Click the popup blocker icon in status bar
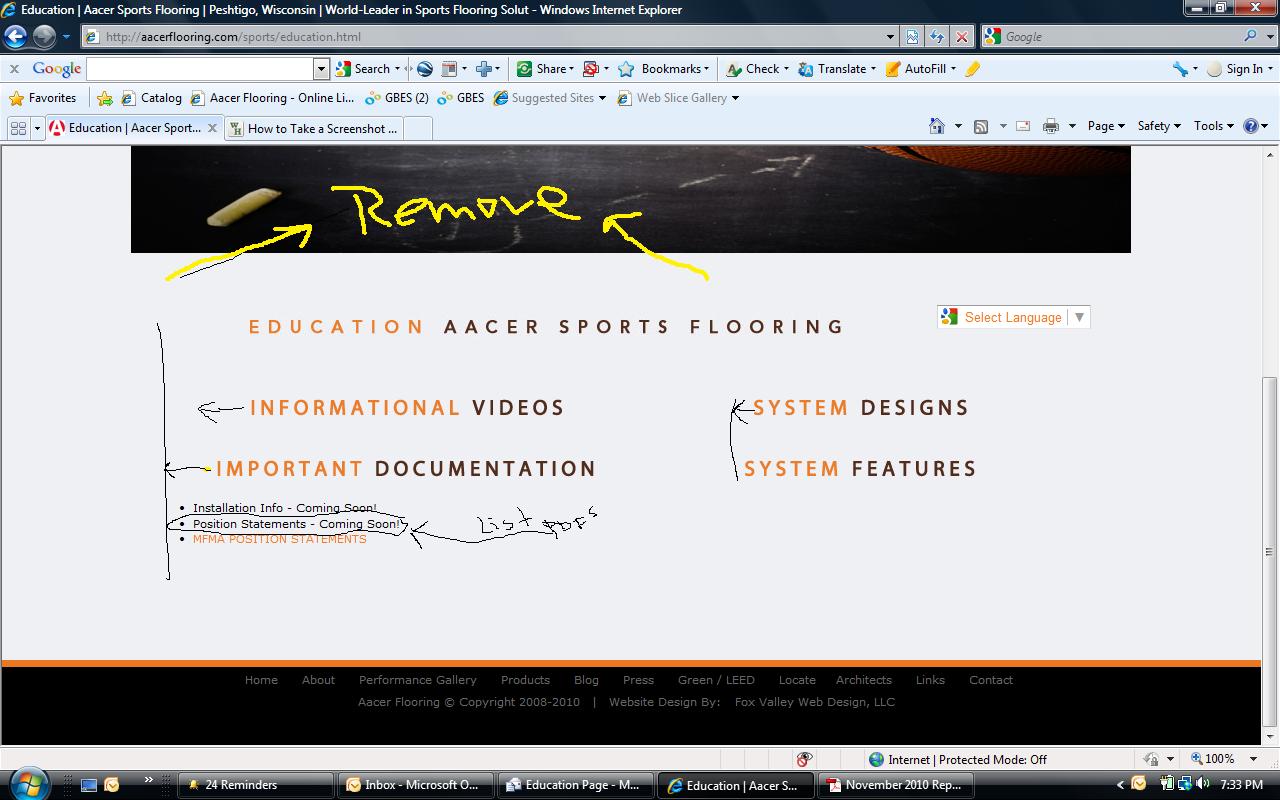Image resolution: width=1280 pixels, height=800 pixels. (804, 759)
